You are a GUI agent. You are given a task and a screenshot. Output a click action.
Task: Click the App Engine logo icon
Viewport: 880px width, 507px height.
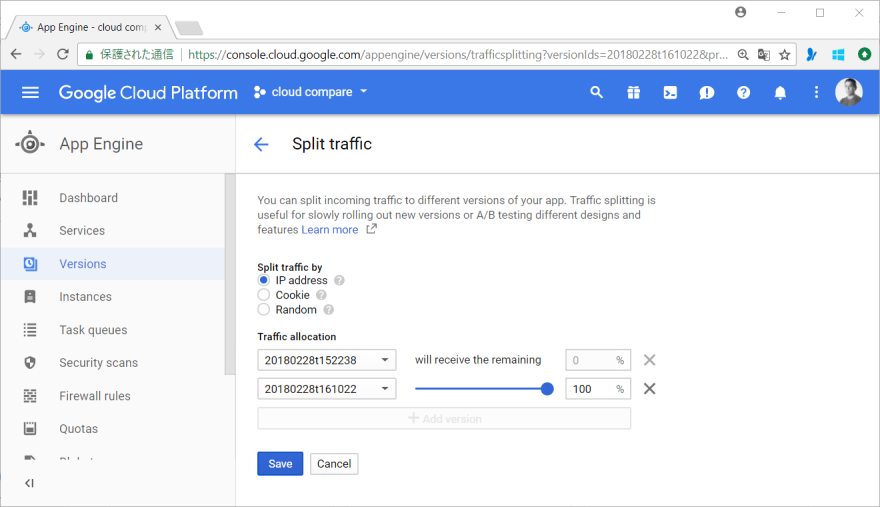[30, 144]
